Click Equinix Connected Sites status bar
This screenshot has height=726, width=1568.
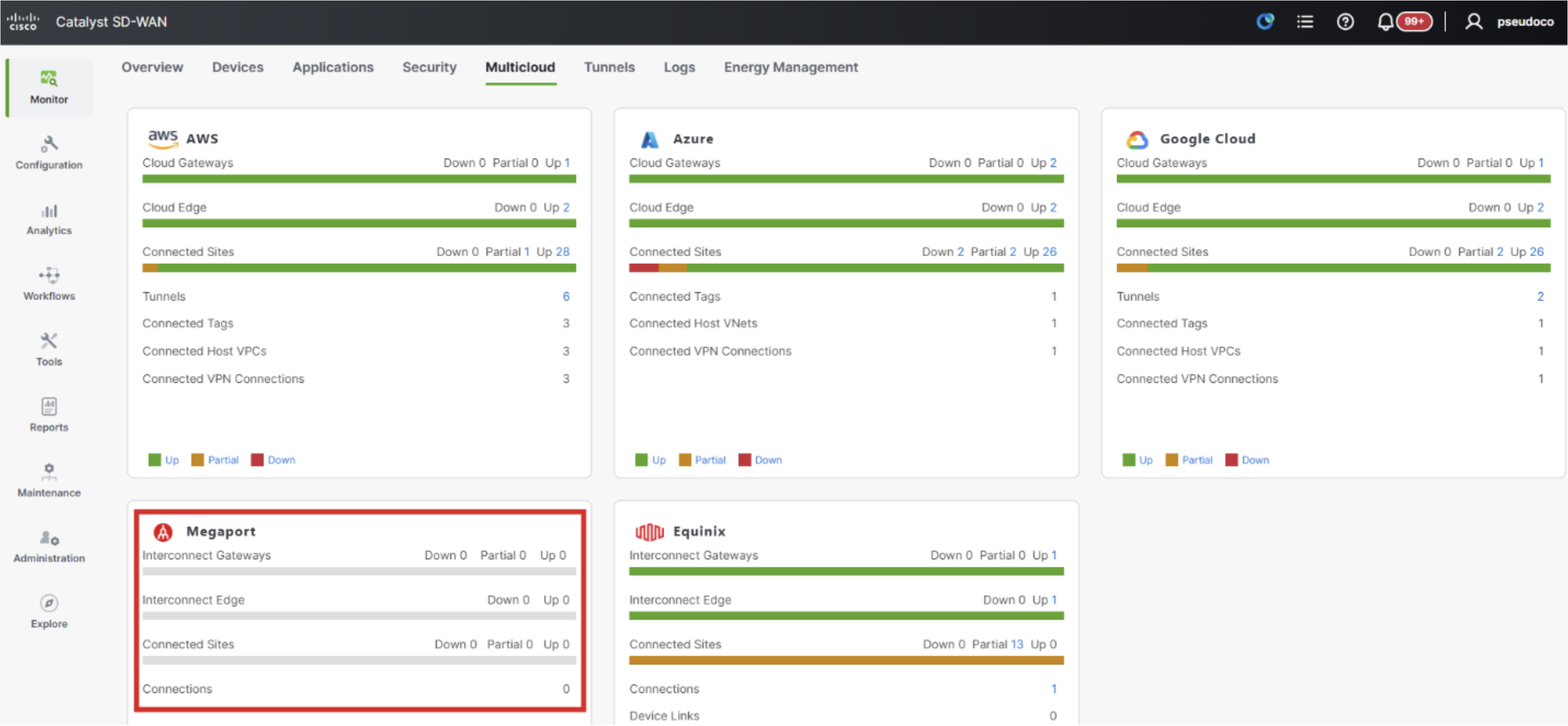846,660
